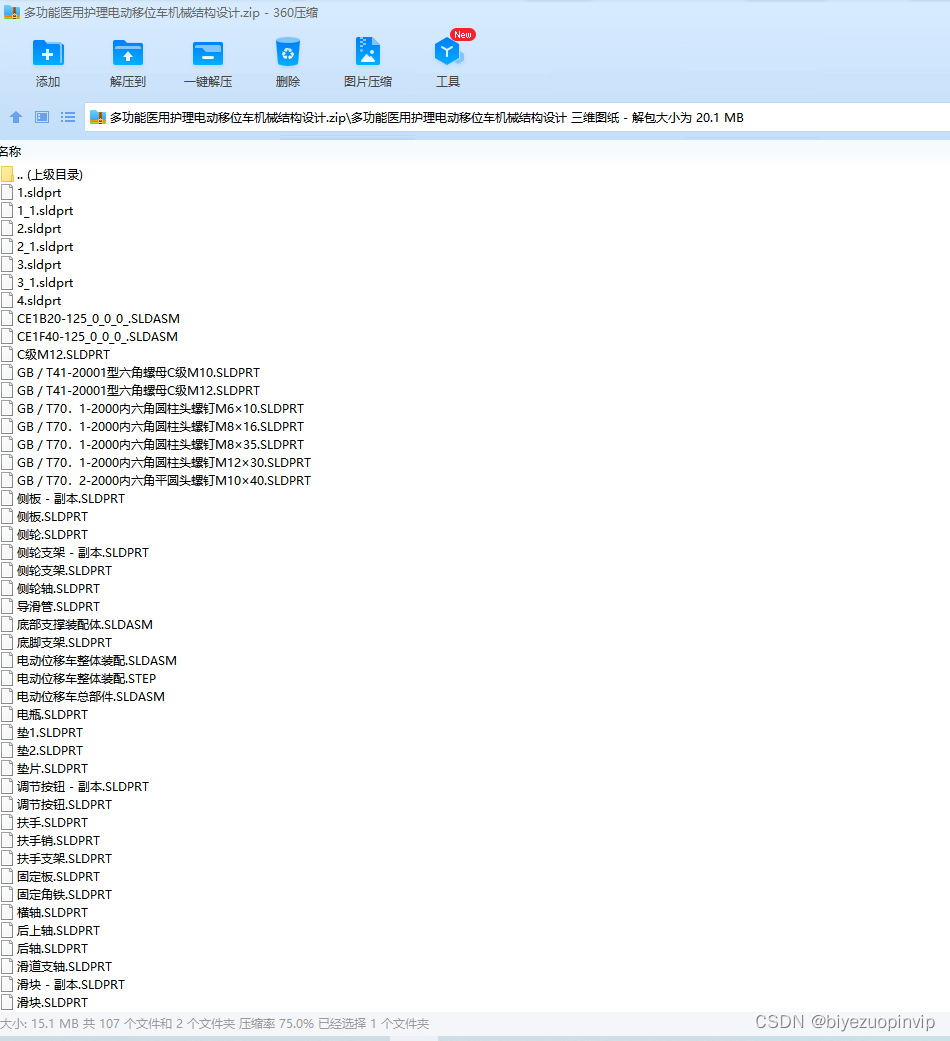Click the 一键解压 one-click extract icon
The width and height of the screenshot is (950, 1041).
pyautogui.click(x=208, y=53)
